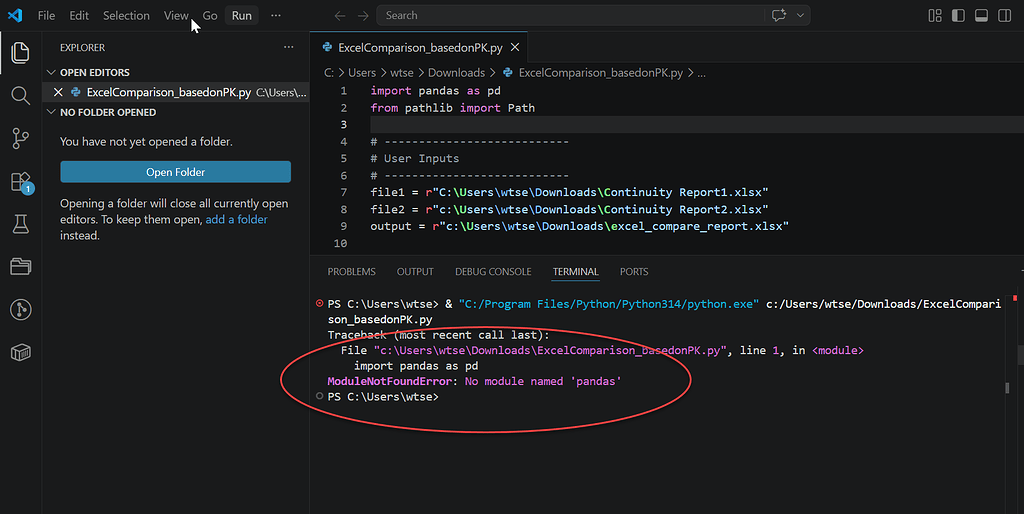Click the VS Code logo icon
Viewport: 1024px width, 514px height.
pos(15,15)
